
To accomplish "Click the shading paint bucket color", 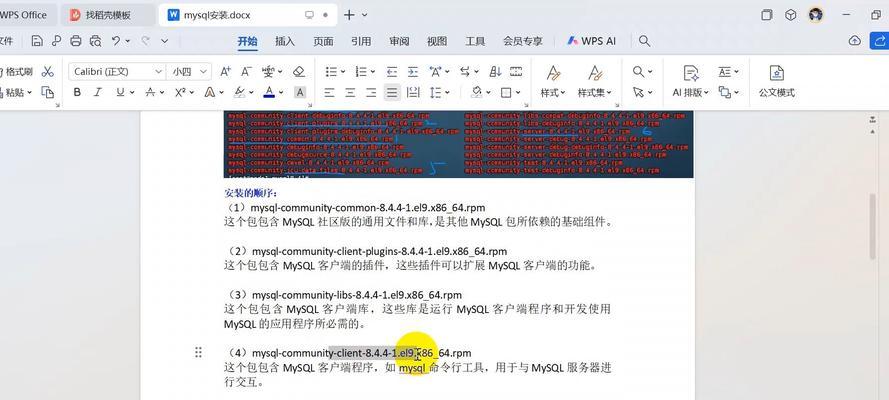I will tap(477, 92).
